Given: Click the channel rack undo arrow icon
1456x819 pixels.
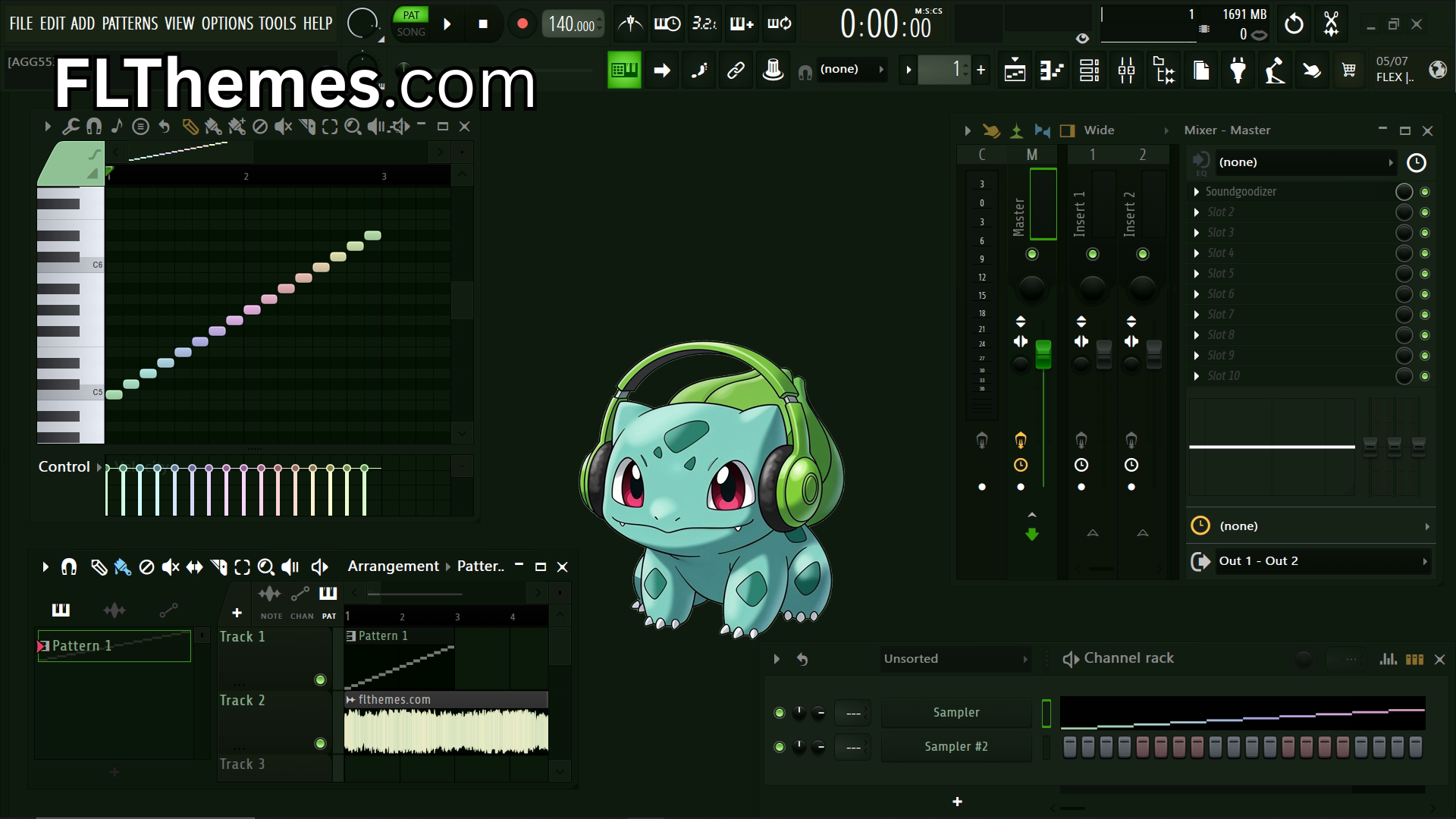Looking at the screenshot, I should tap(802, 659).
